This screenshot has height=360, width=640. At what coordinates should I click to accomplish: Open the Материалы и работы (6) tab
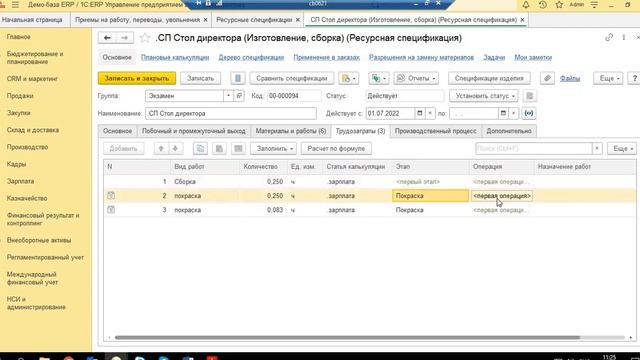click(291, 131)
